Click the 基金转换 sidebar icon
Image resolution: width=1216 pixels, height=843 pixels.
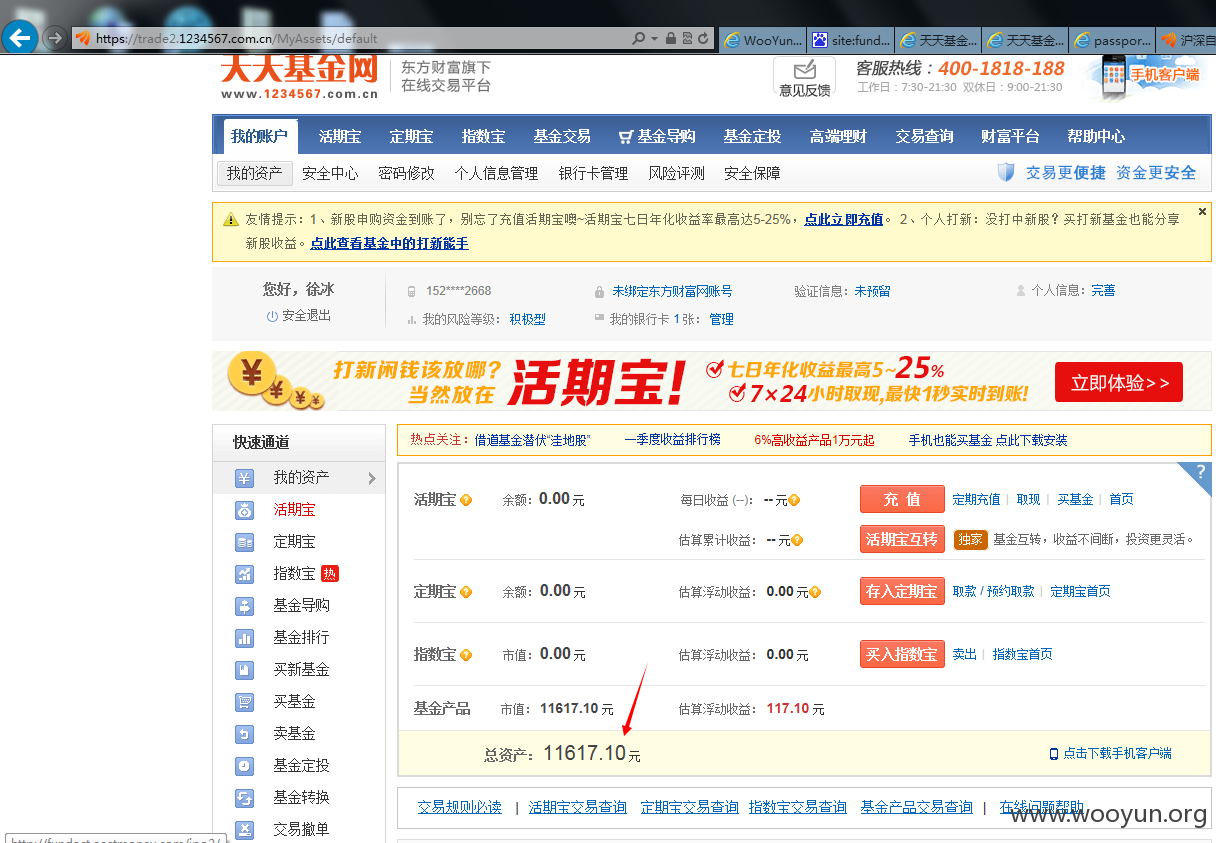(244, 798)
